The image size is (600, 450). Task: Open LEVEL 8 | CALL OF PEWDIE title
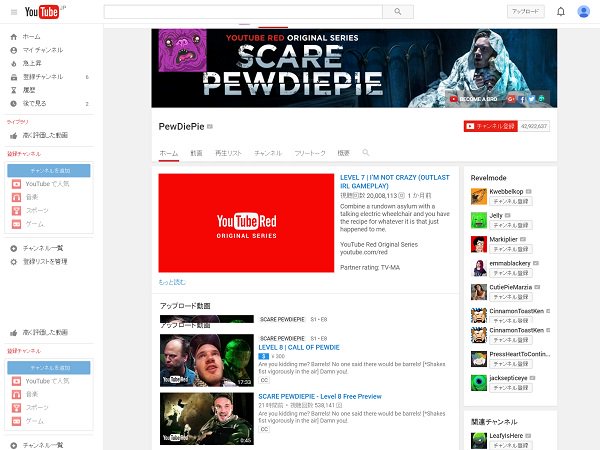coord(299,347)
